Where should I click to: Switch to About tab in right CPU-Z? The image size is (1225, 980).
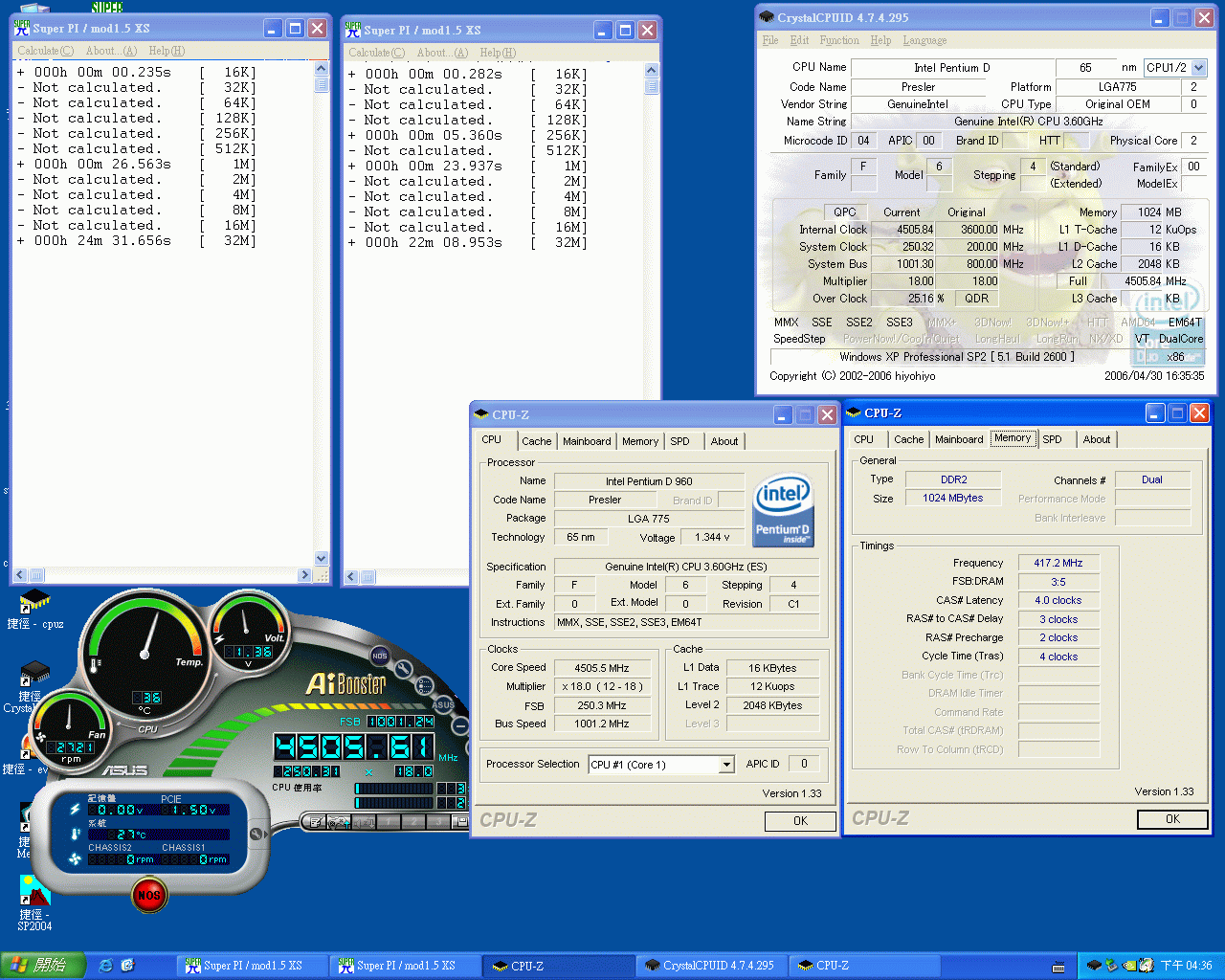coord(1097,439)
